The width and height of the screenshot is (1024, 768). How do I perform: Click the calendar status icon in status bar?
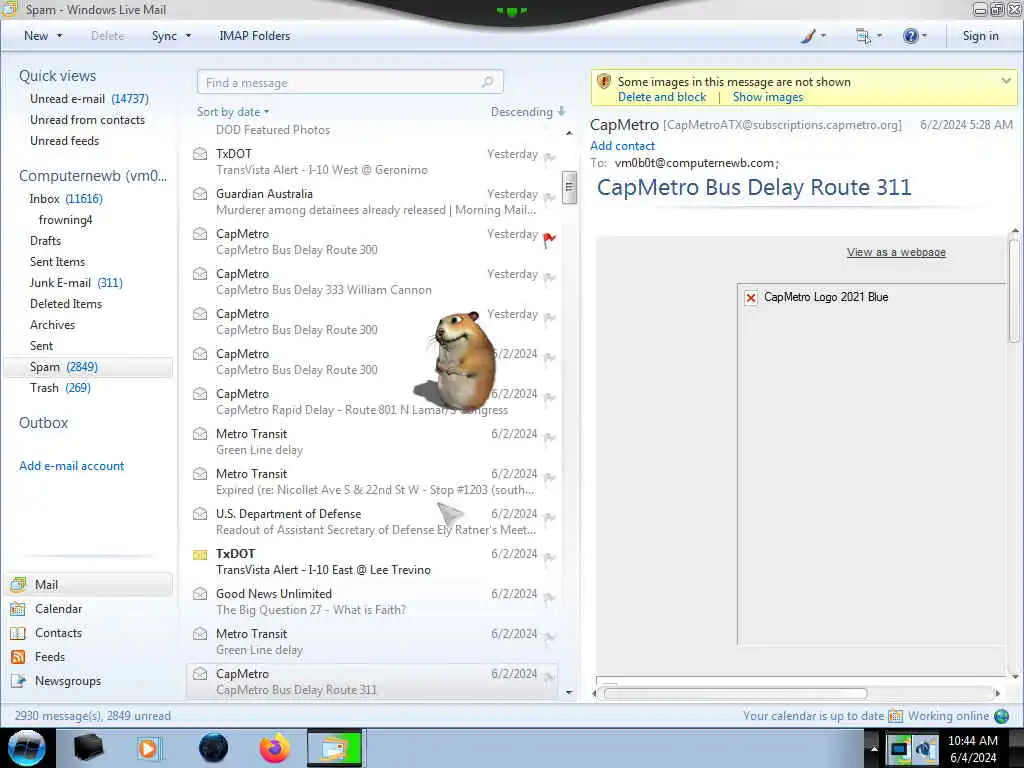point(895,716)
